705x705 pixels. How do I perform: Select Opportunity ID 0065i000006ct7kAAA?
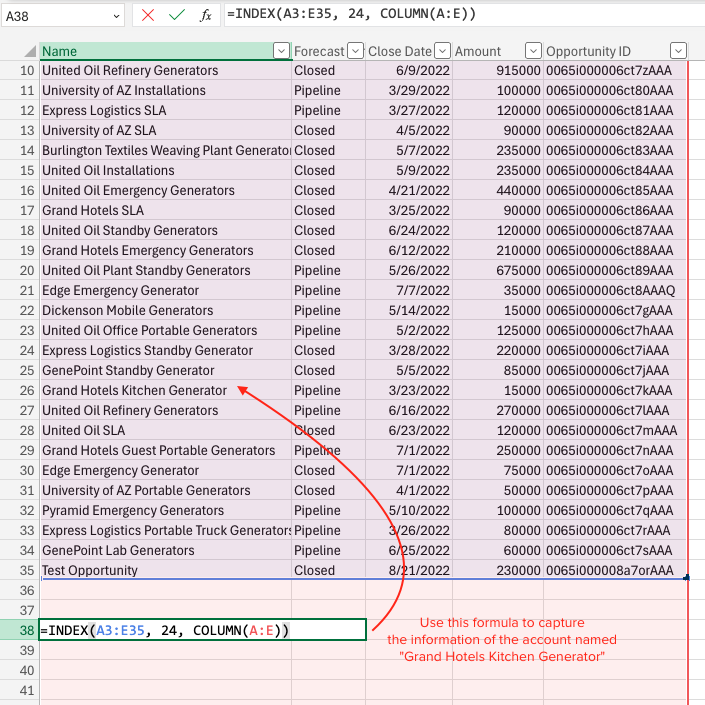coord(615,390)
